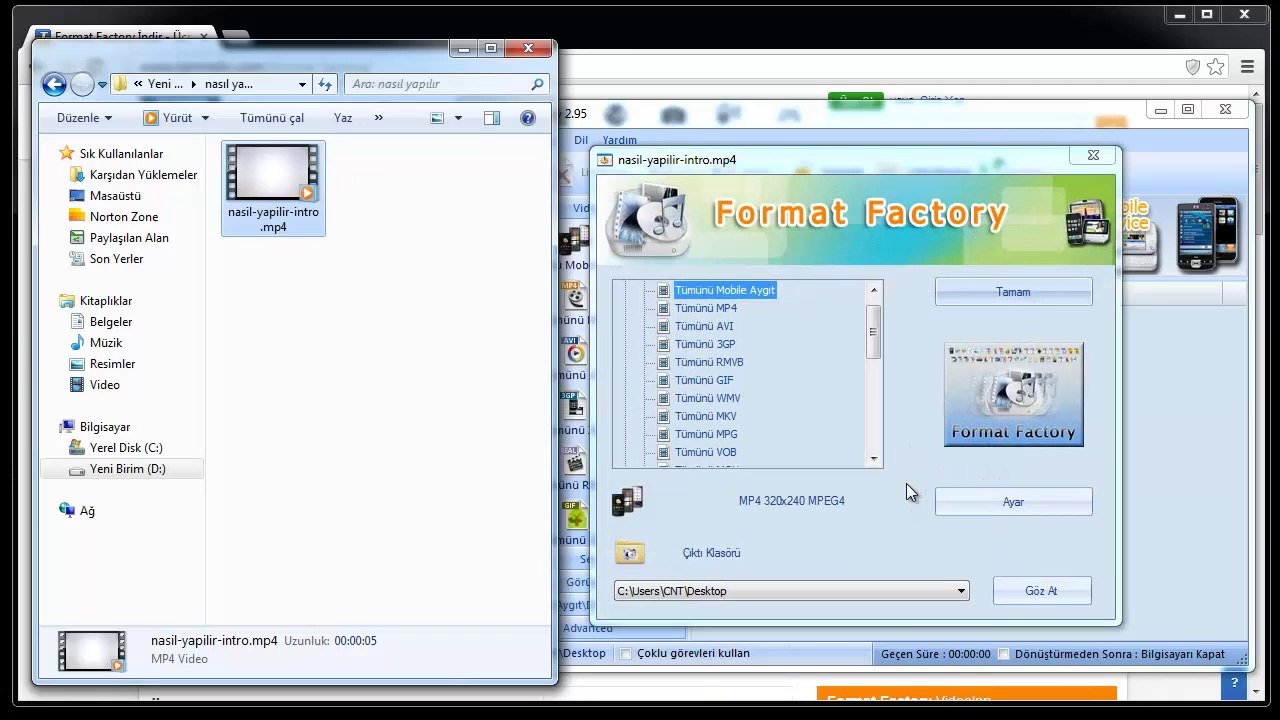Click the Göz At browse button
The height and width of the screenshot is (720, 1280).
tap(1041, 591)
